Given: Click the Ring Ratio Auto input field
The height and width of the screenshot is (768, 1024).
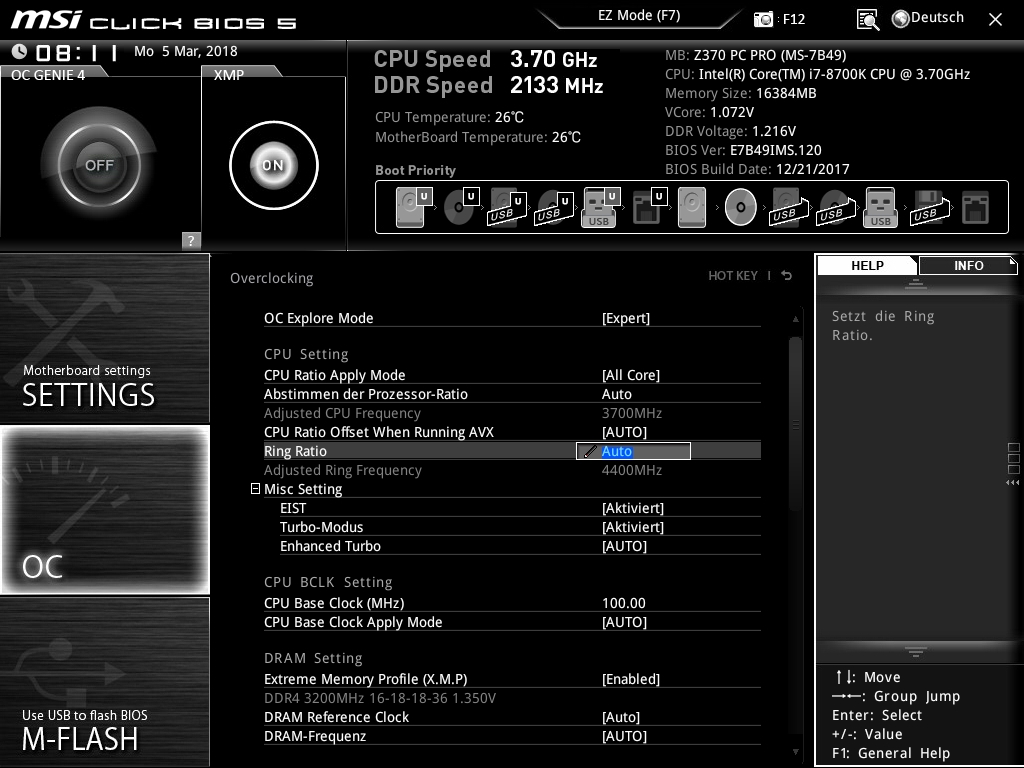Looking at the screenshot, I should coord(633,451).
